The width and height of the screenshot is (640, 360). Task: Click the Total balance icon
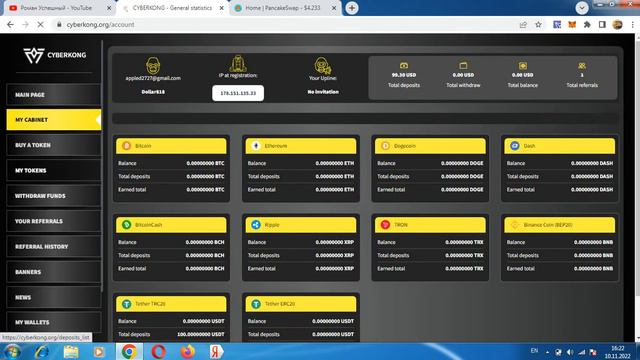523,65
